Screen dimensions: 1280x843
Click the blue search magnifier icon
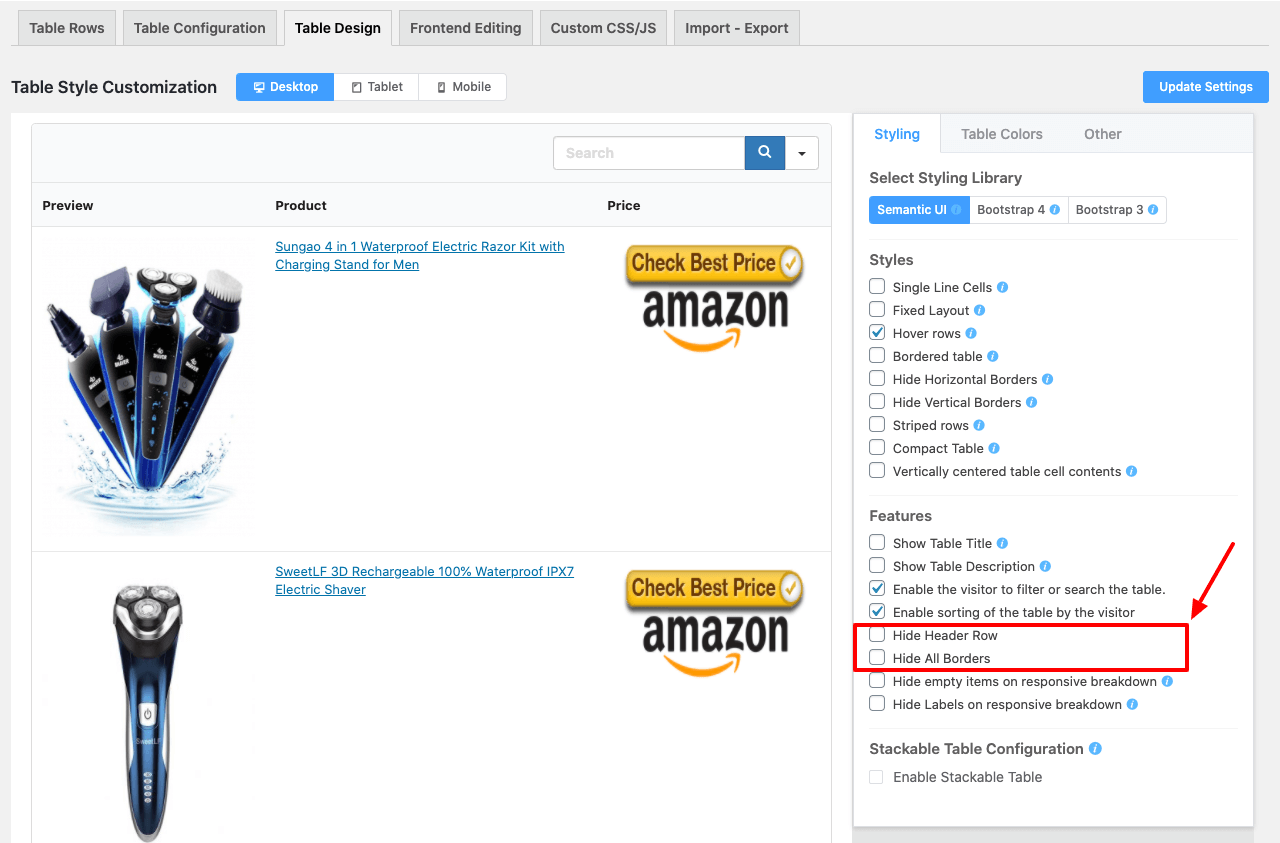tap(764, 153)
